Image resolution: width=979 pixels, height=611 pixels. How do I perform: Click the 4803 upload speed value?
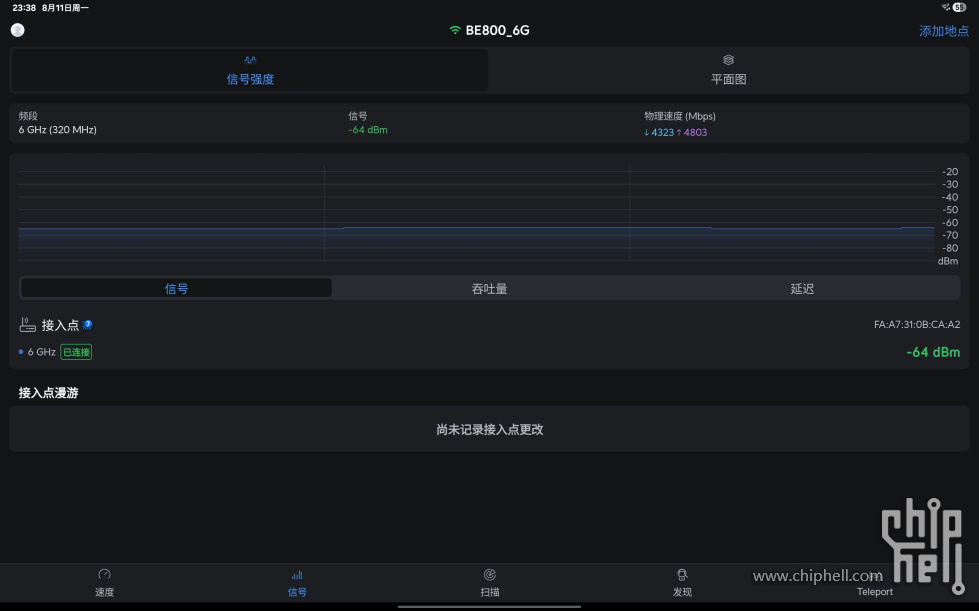(696, 132)
